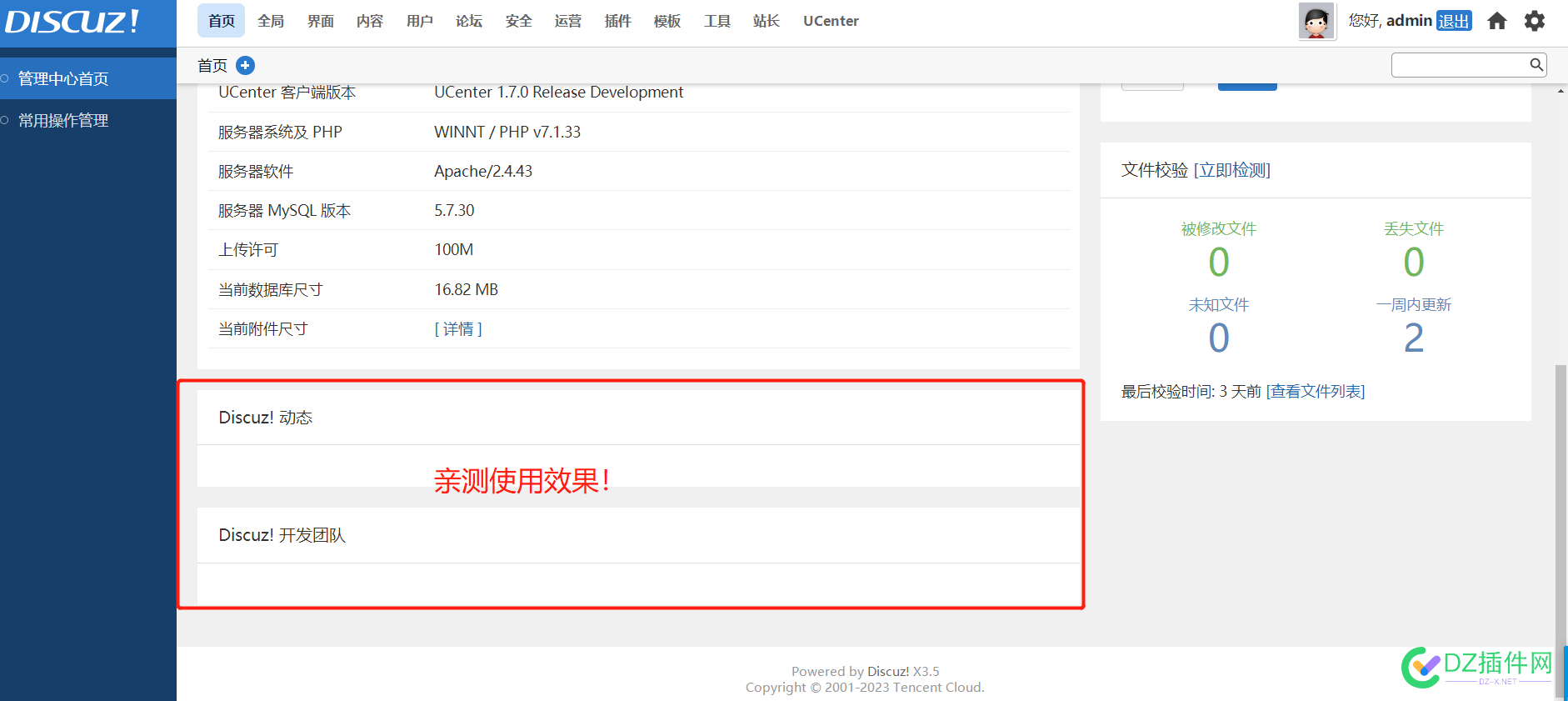The height and width of the screenshot is (701, 1568).
Task: Click the search magnifier icon
Action: [x=1536, y=64]
